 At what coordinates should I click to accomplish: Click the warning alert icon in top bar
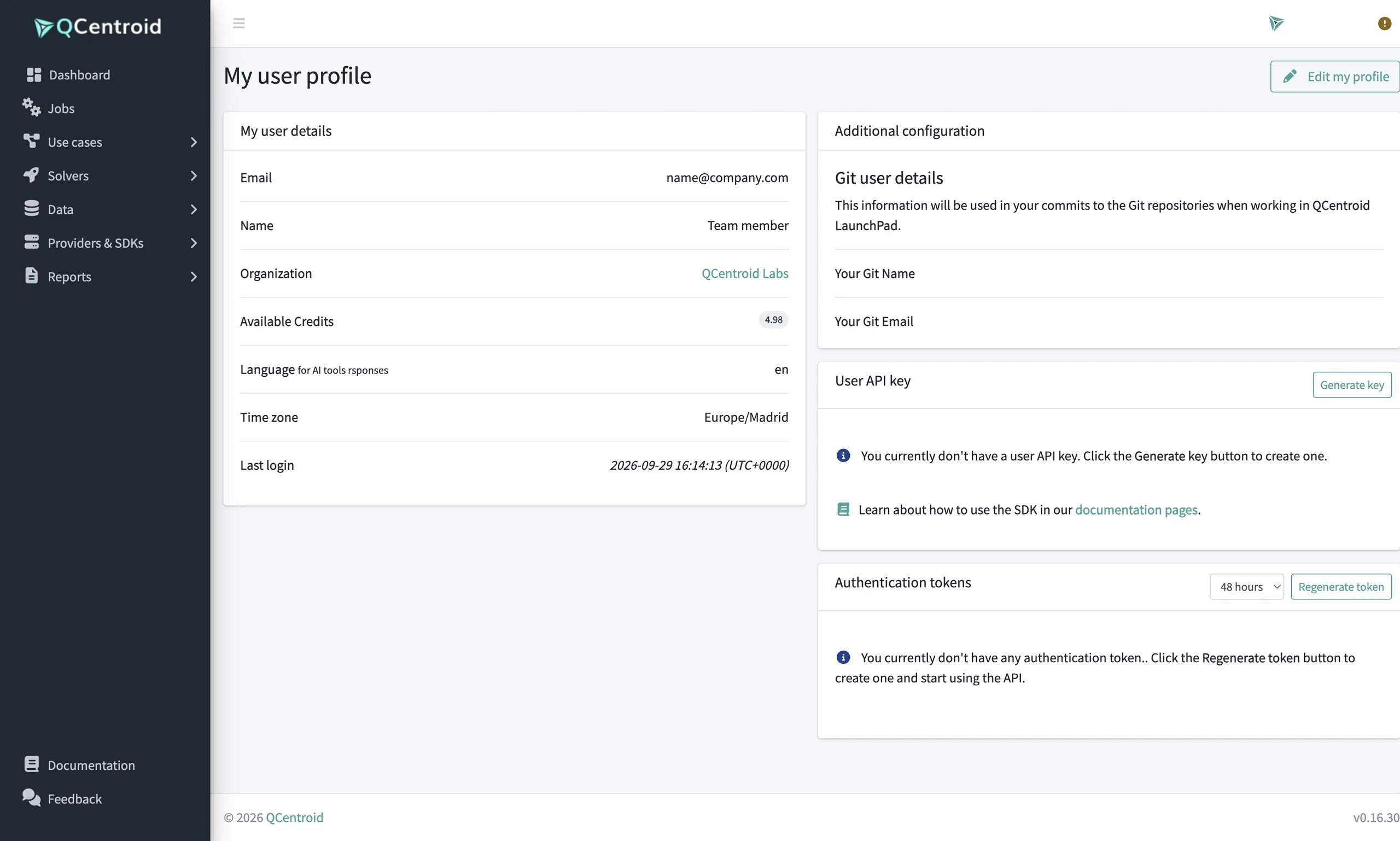pos(1385,23)
